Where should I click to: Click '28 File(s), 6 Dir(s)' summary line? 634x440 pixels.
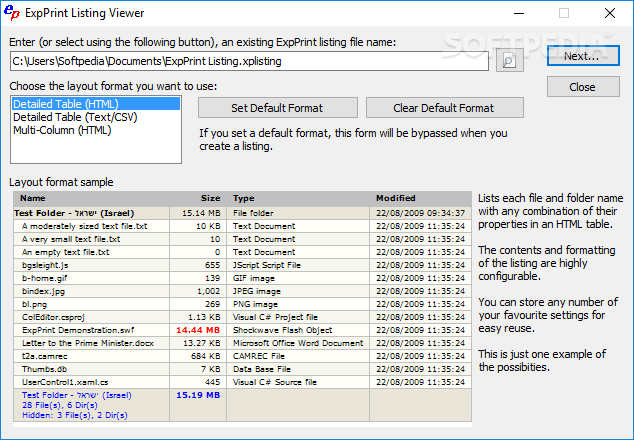click(x=60, y=405)
